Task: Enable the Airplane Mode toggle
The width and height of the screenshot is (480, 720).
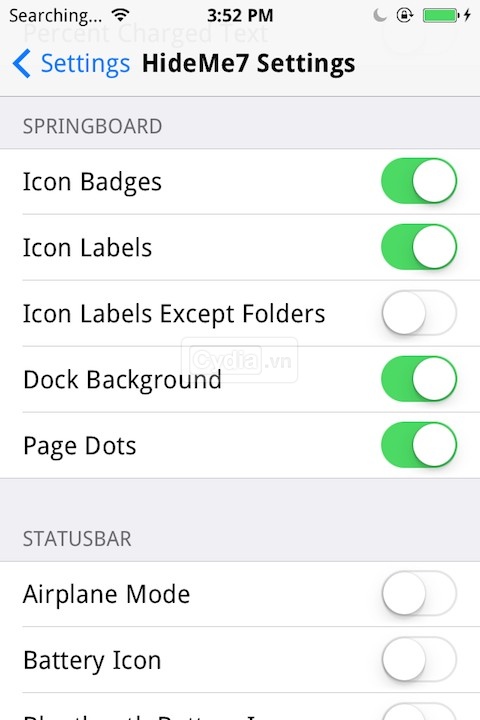Action: tap(419, 593)
